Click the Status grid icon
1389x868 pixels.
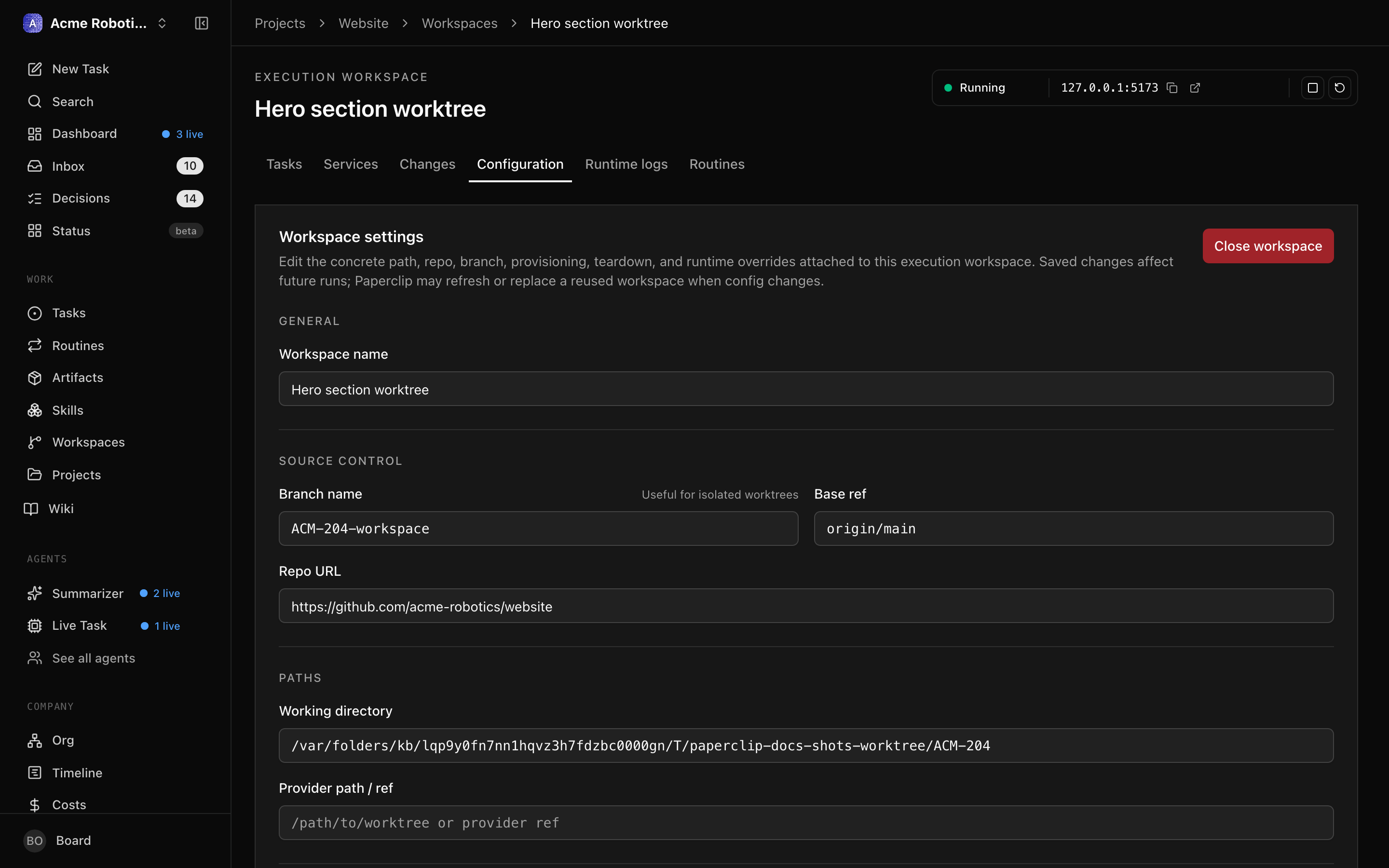34,231
